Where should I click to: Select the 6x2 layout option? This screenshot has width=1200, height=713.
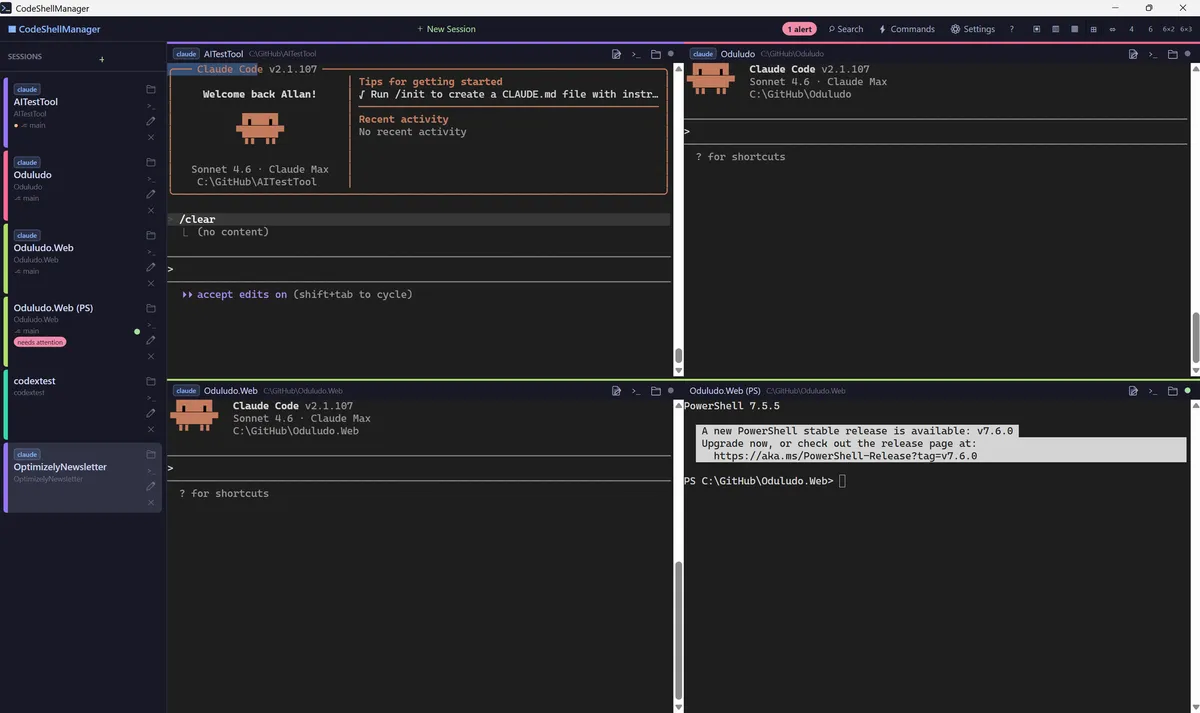point(1168,29)
